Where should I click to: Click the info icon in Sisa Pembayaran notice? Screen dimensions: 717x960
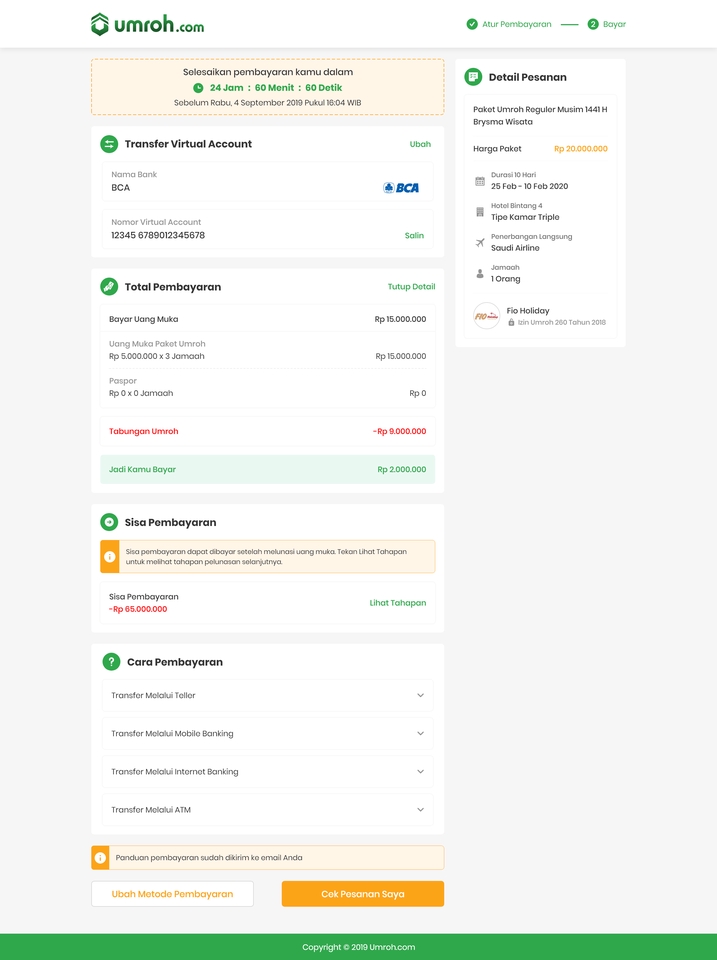110,557
